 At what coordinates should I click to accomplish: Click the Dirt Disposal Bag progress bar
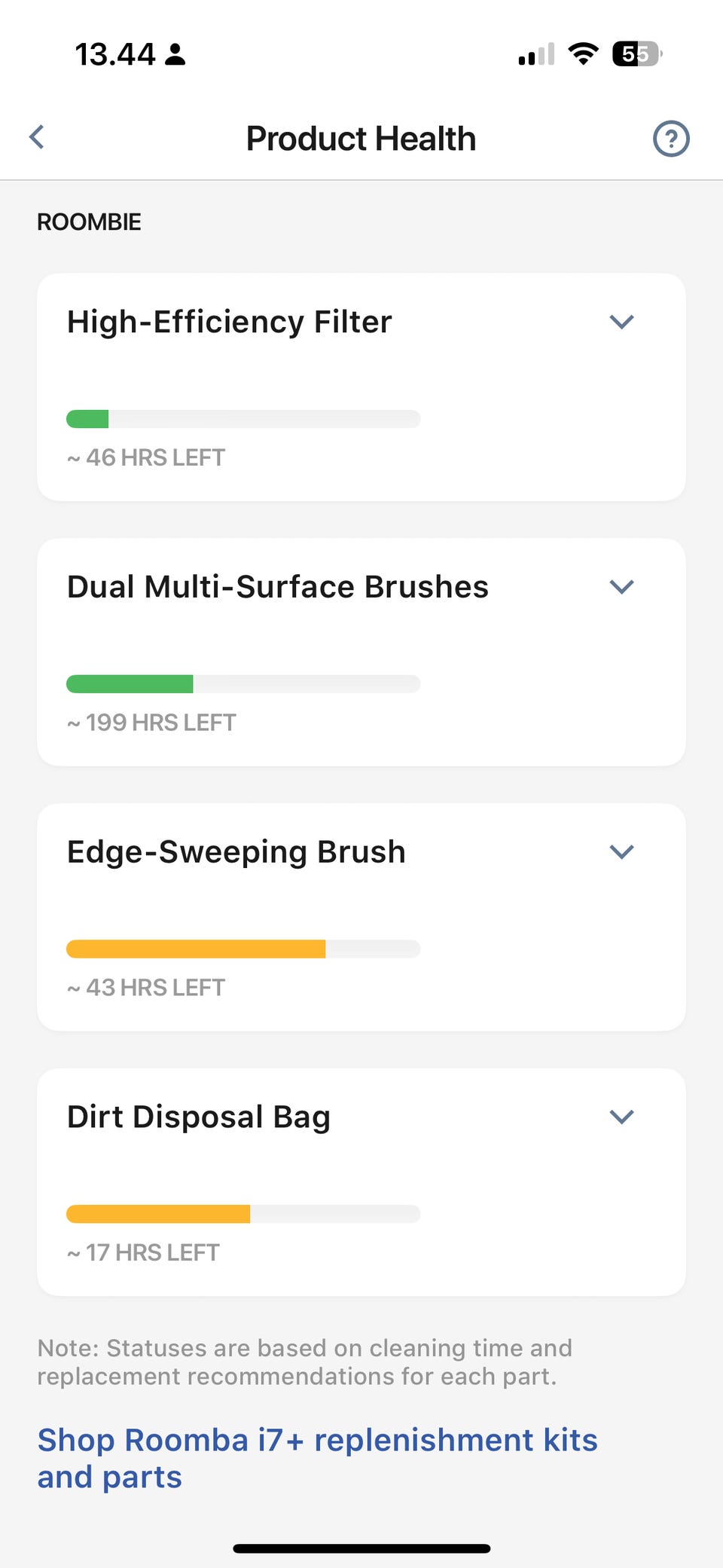coord(243,1214)
